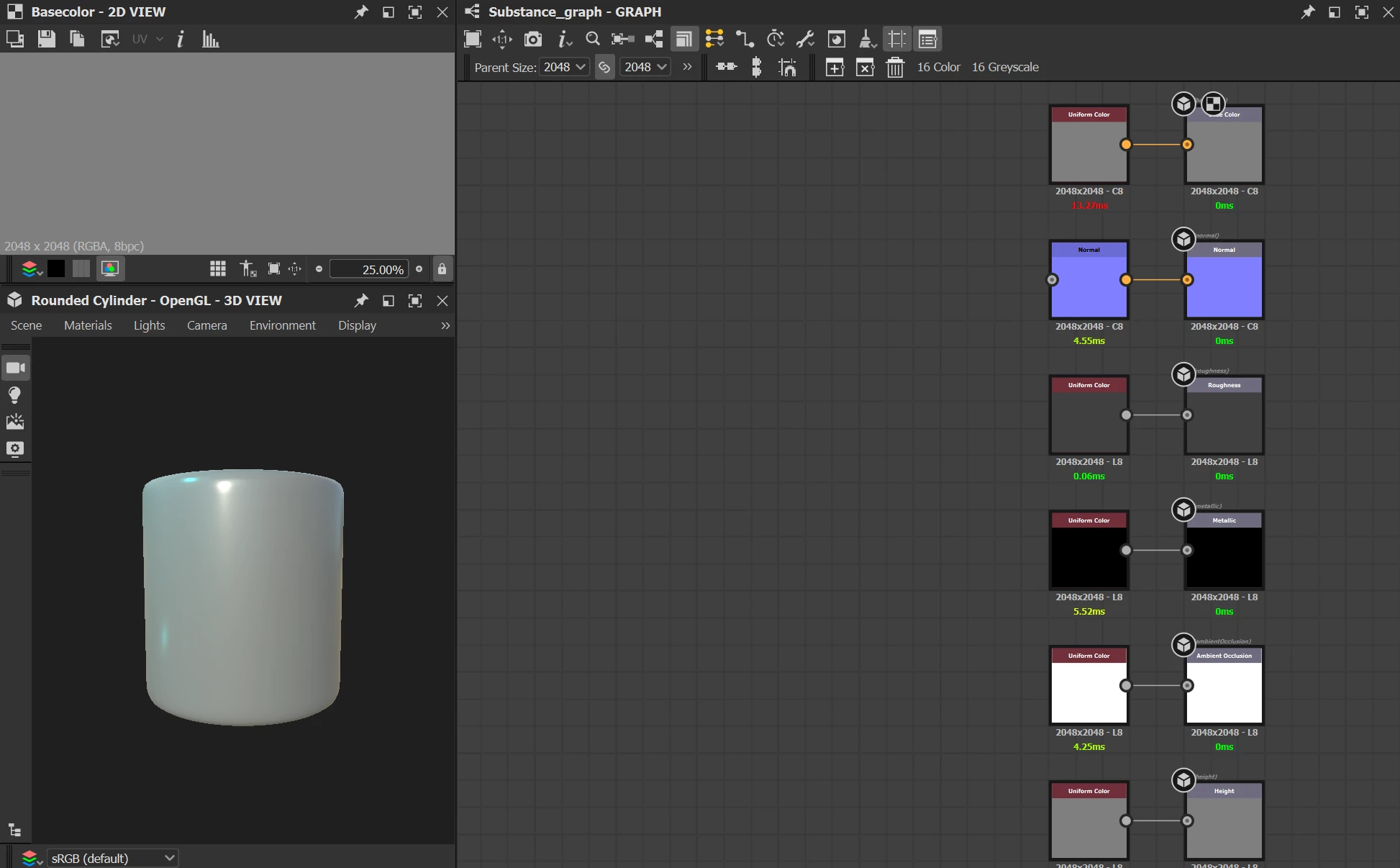Expand the hidden 3D view menu items chevron

click(445, 325)
